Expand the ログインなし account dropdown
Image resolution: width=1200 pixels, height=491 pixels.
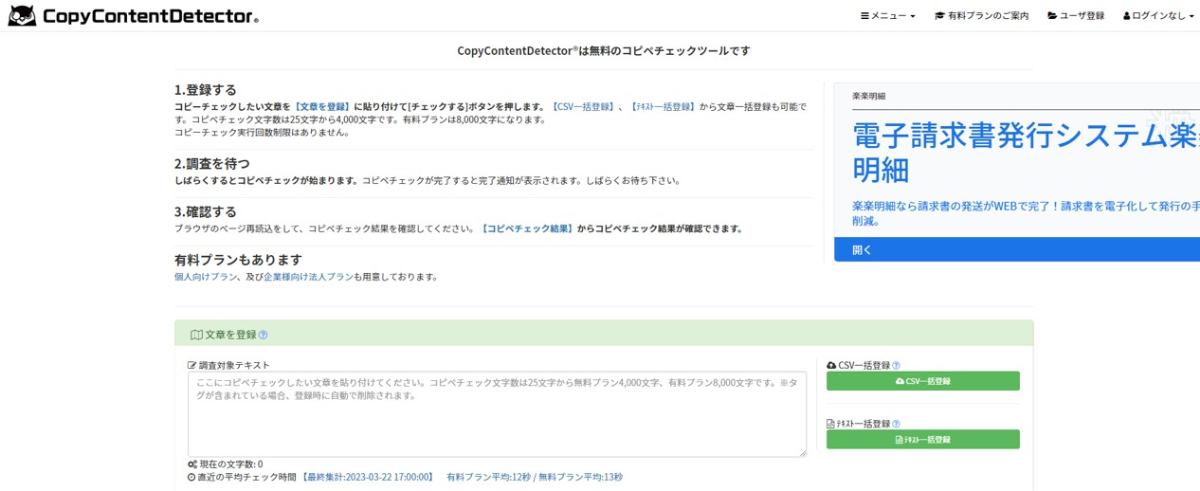coord(1159,16)
